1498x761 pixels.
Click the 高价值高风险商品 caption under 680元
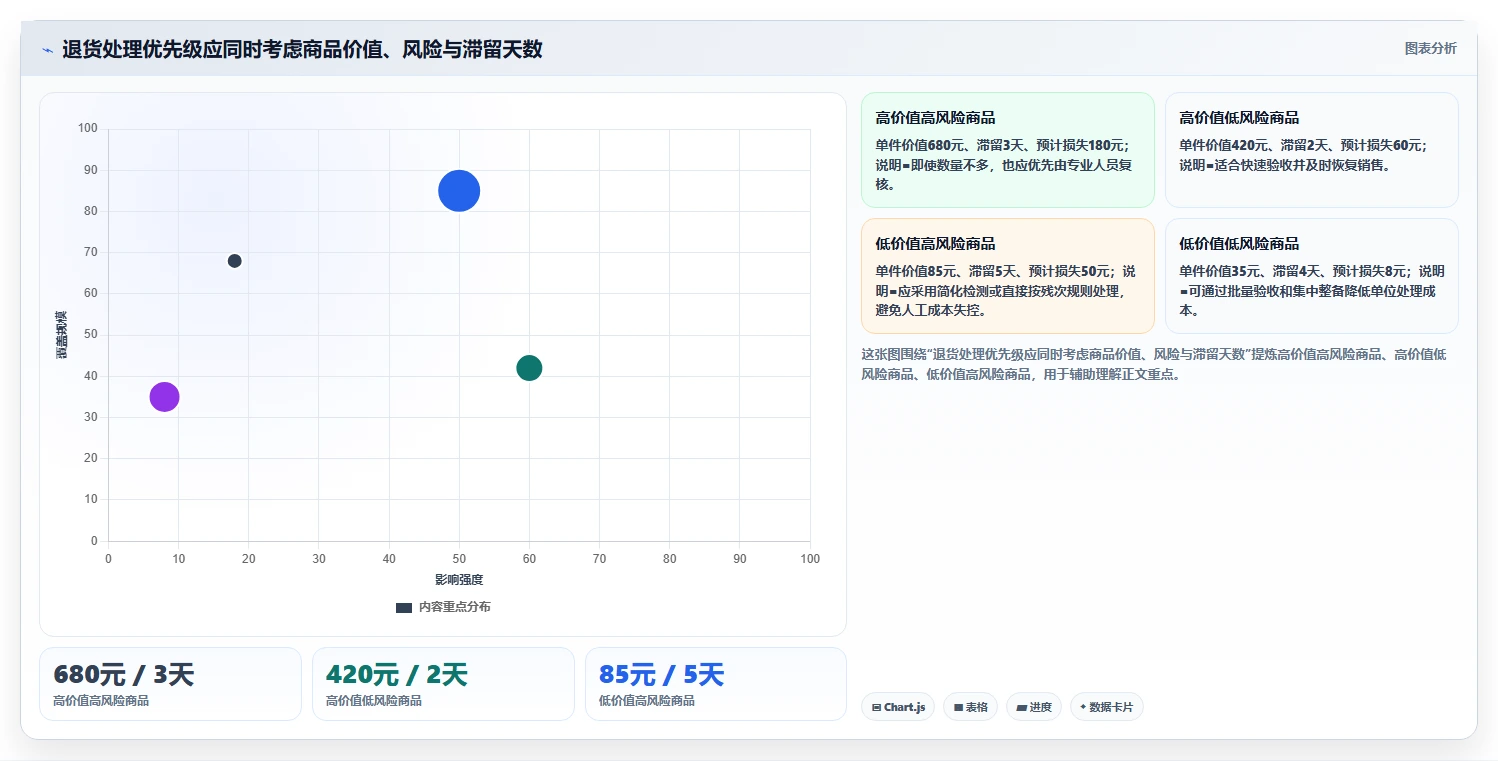(x=101, y=701)
